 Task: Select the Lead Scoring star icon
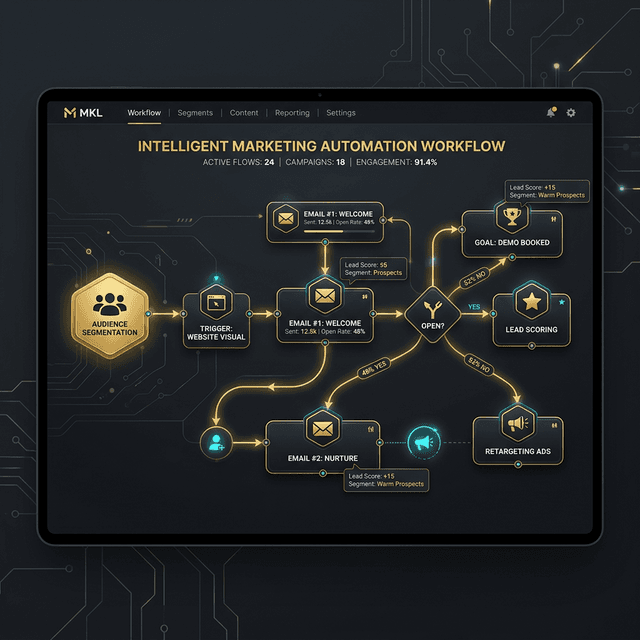(x=531, y=302)
